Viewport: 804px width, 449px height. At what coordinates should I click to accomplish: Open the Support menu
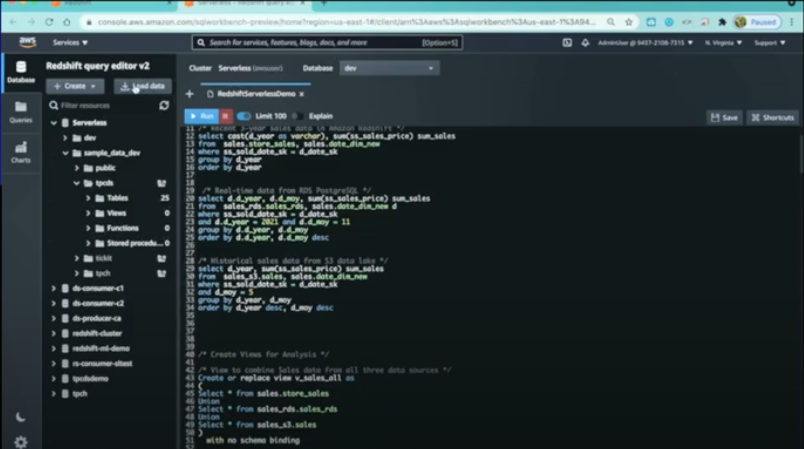click(x=770, y=43)
